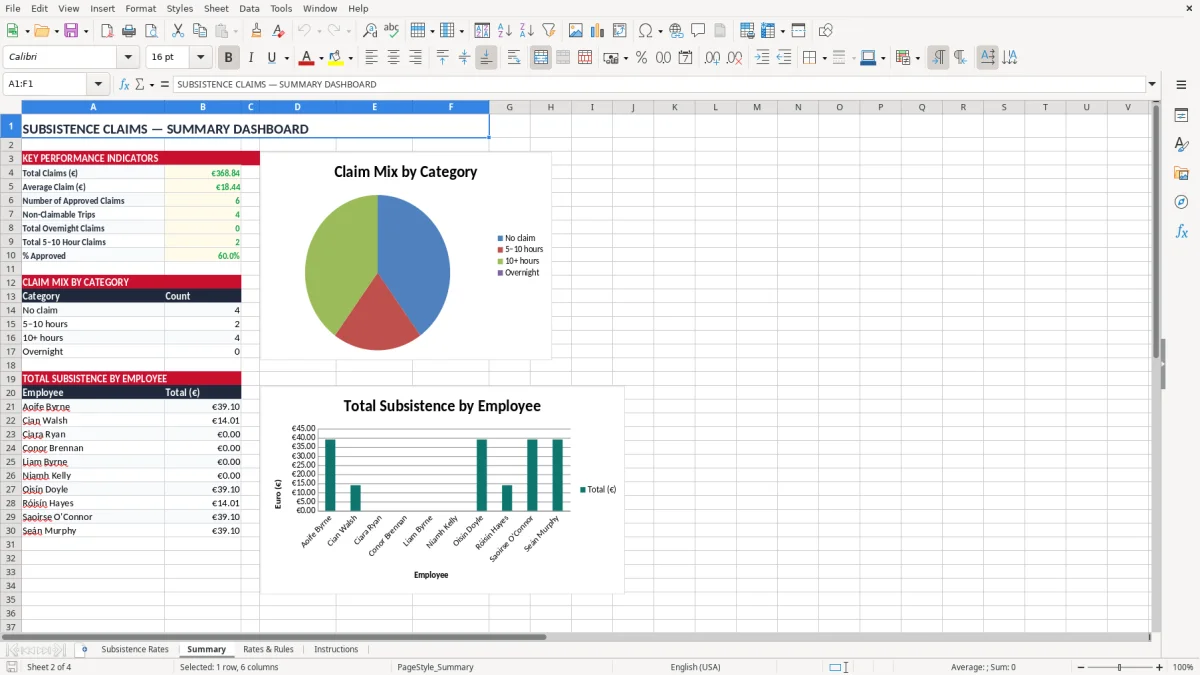Add a decimal place
Viewport: 1200px width, 675px height.
[x=712, y=58]
